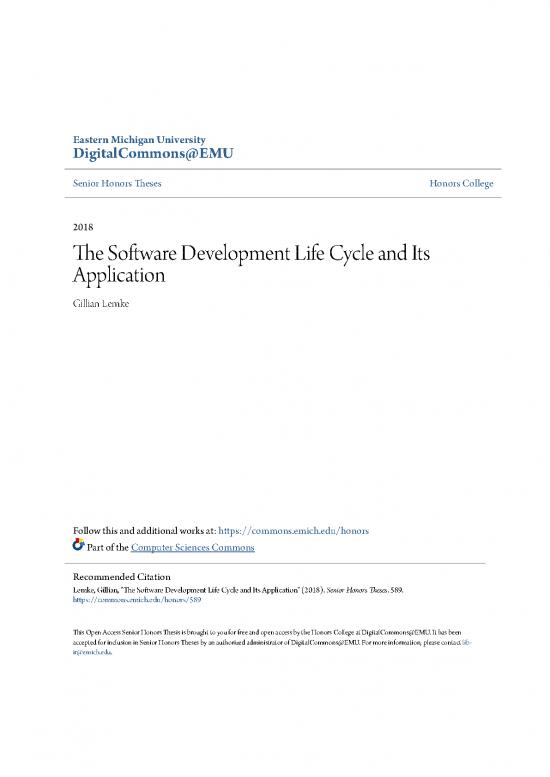Open the commons.emich.edu/honors/589 citation link

[x=137, y=600]
